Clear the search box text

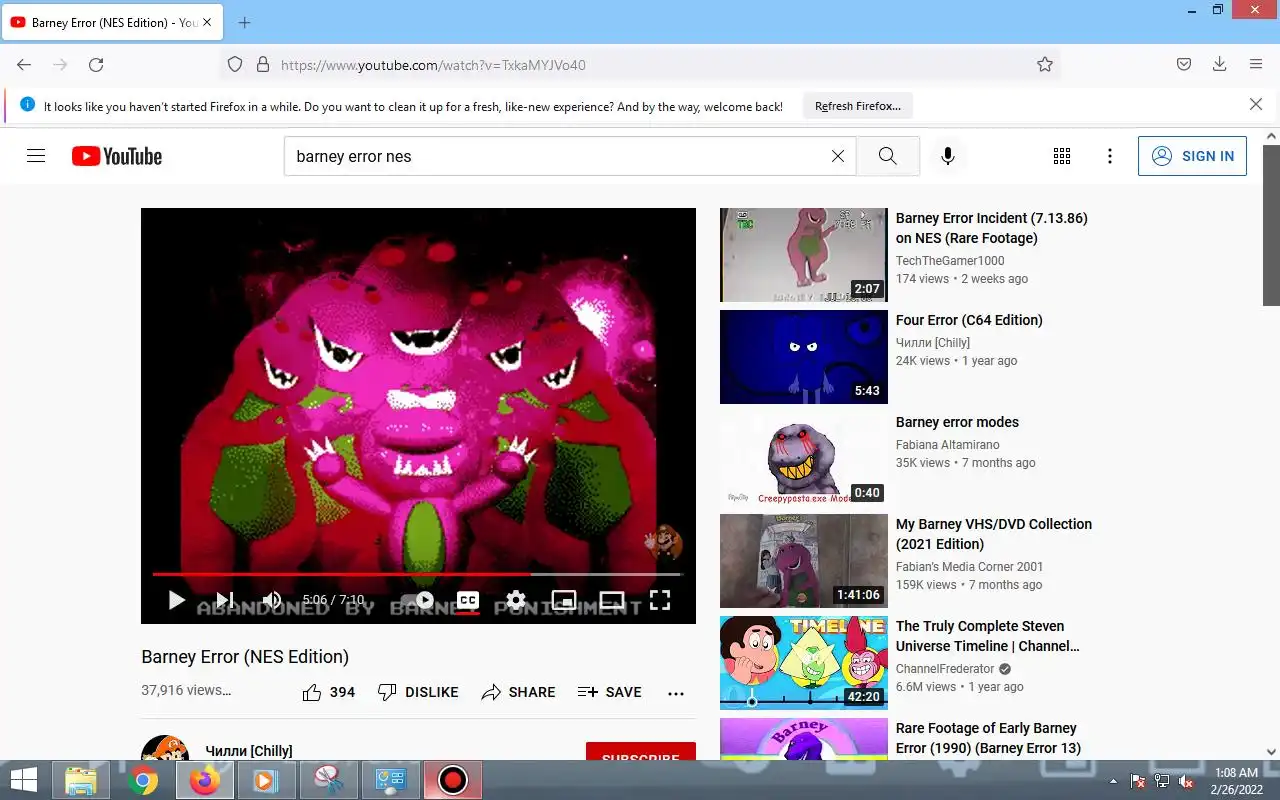point(838,156)
